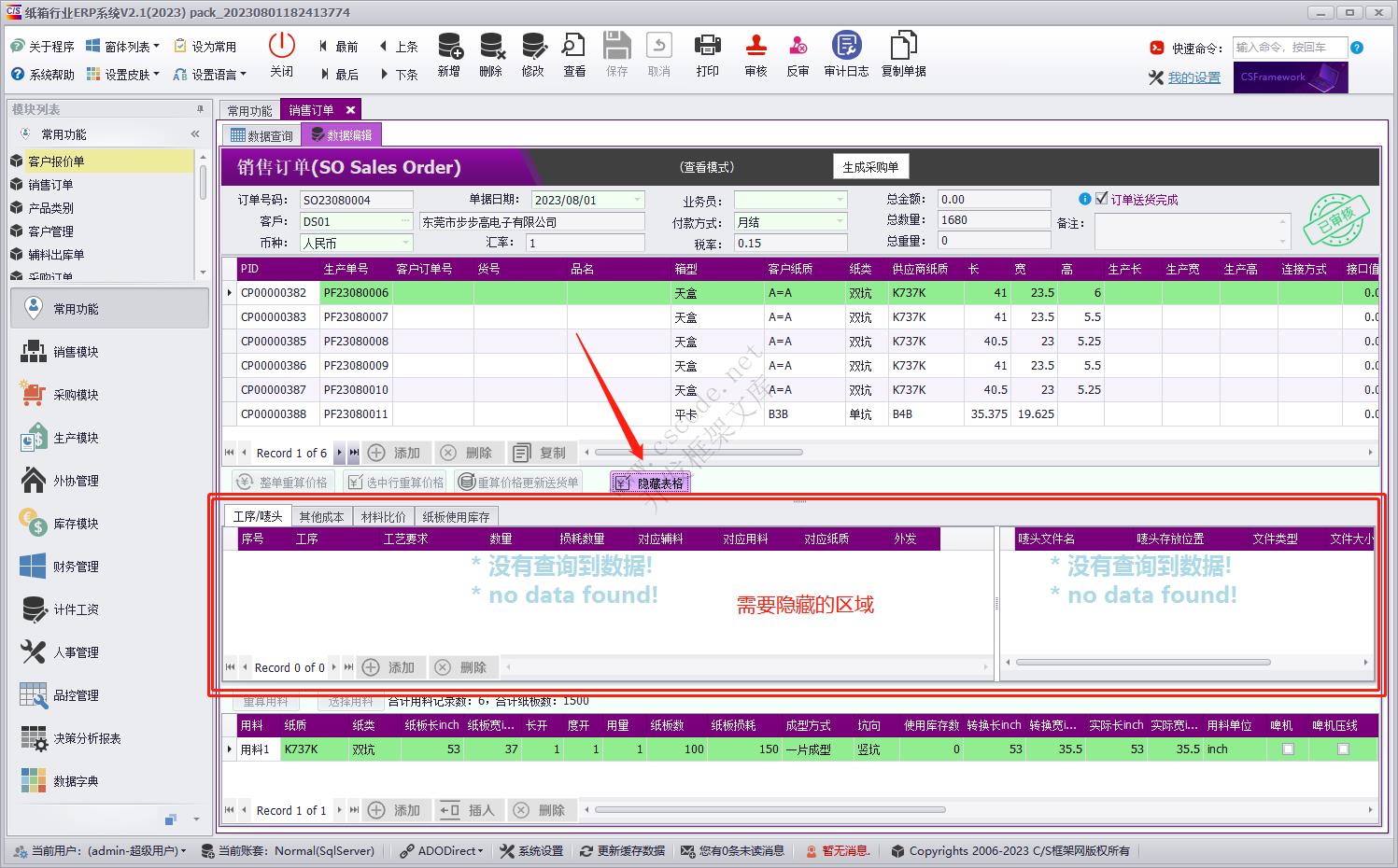Image resolution: width=1398 pixels, height=868 pixels.
Task: Select the 审核 (Audit) toolbar icon
Action: [755, 54]
